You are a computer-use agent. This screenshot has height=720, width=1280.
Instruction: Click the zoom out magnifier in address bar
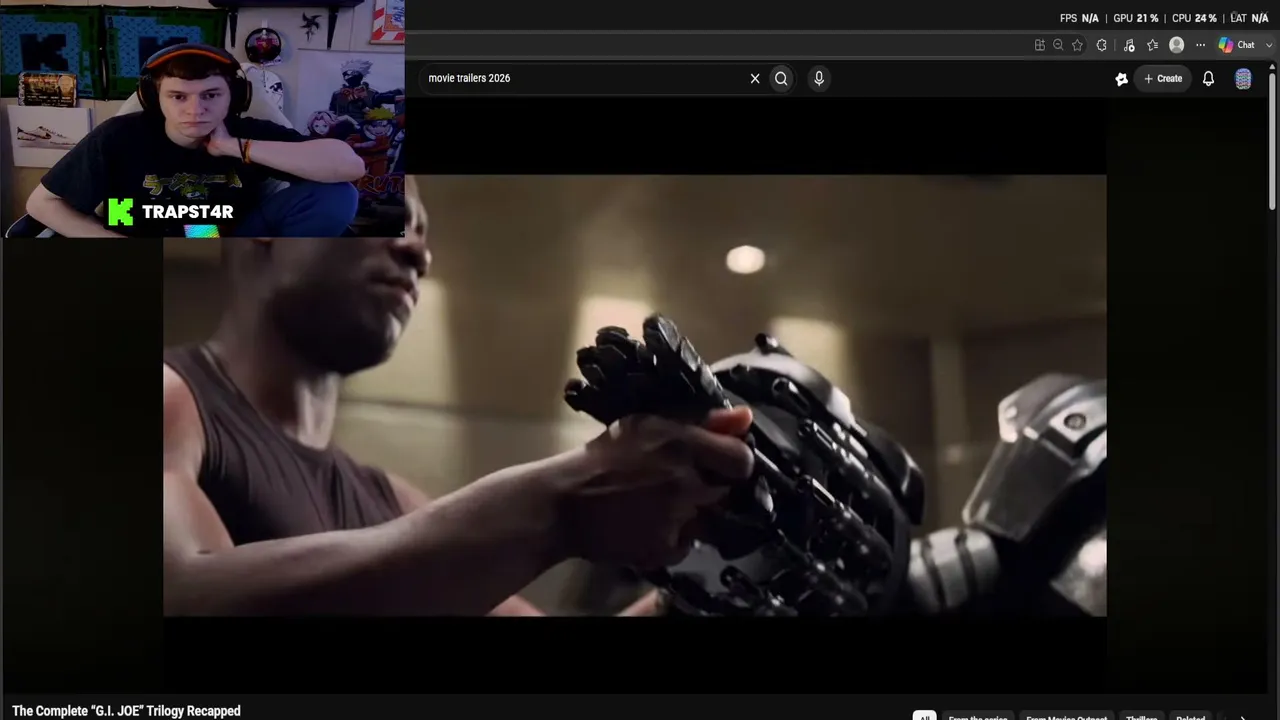1058,45
